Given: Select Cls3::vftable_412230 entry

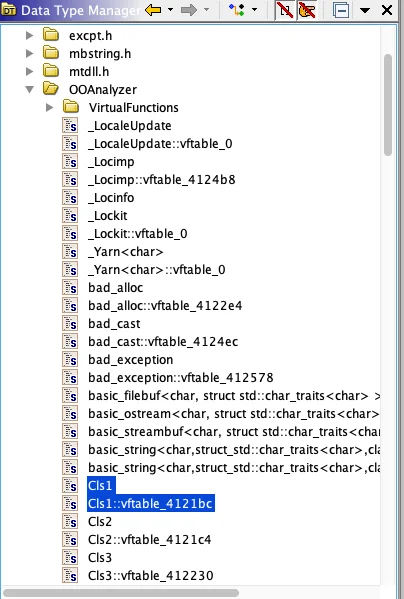Looking at the screenshot, I should (x=150, y=575).
